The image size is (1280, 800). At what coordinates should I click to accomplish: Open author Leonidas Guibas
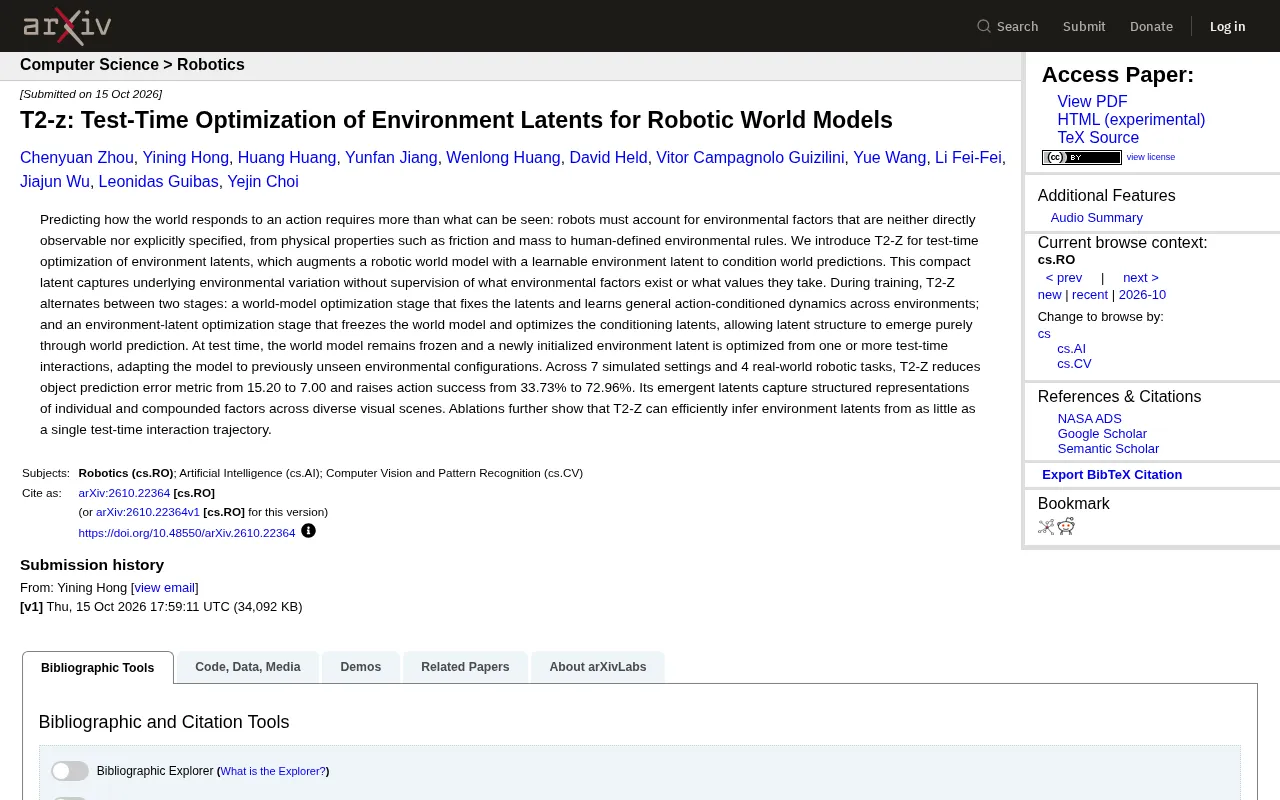158,182
